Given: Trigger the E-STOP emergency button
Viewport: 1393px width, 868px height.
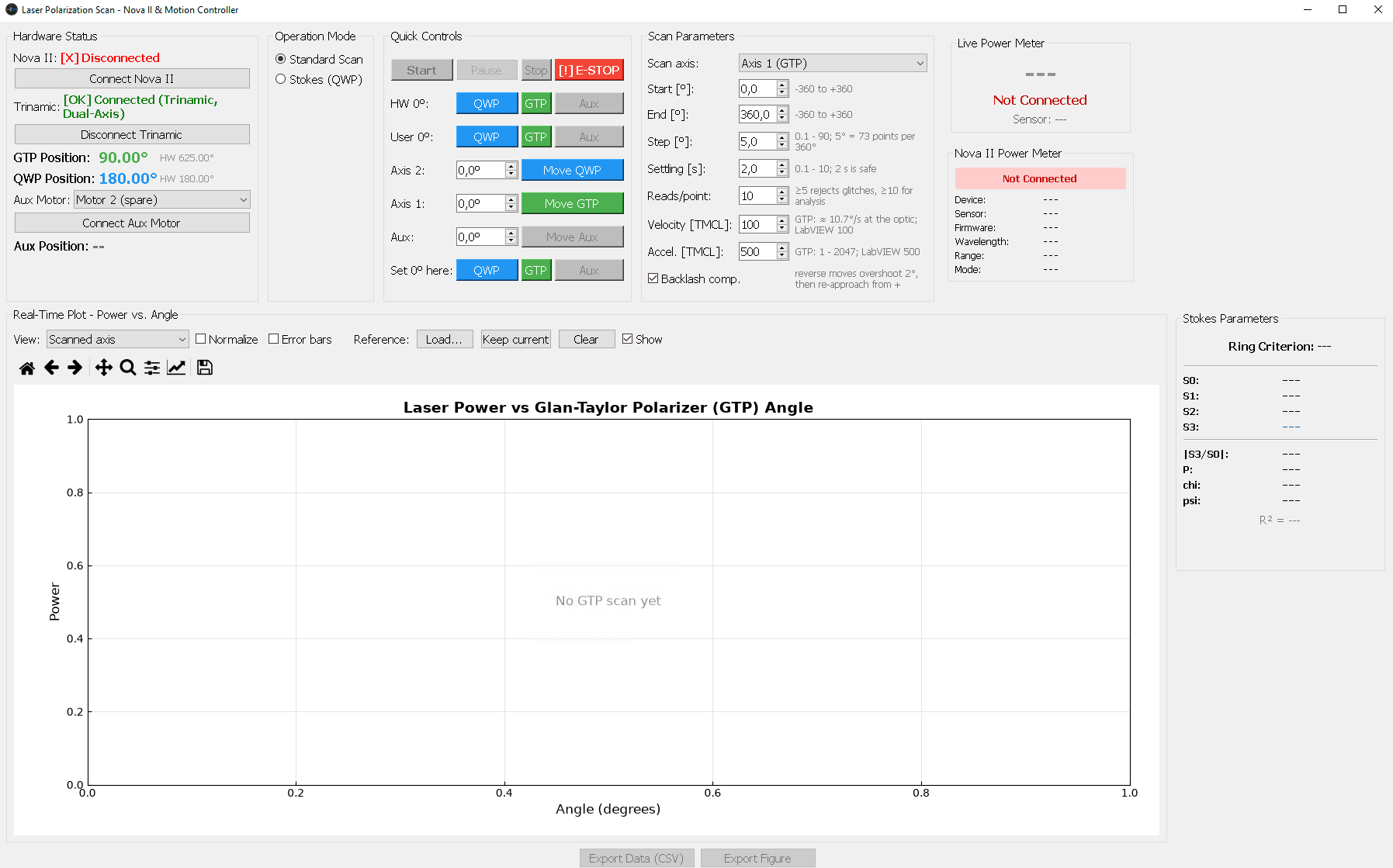Looking at the screenshot, I should coord(589,70).
